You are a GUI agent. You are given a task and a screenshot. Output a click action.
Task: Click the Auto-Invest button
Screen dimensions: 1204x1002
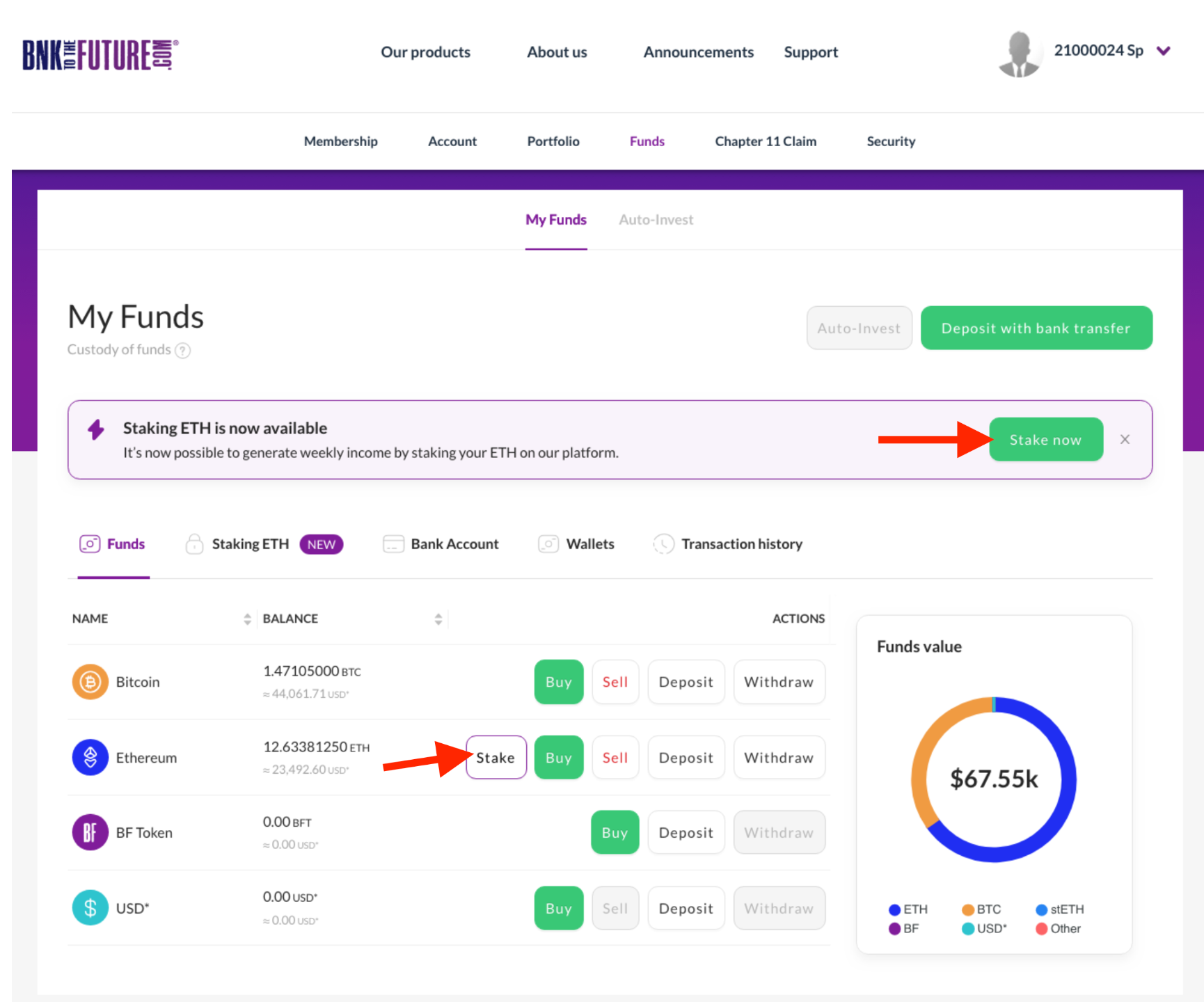[x=860, y=328]
